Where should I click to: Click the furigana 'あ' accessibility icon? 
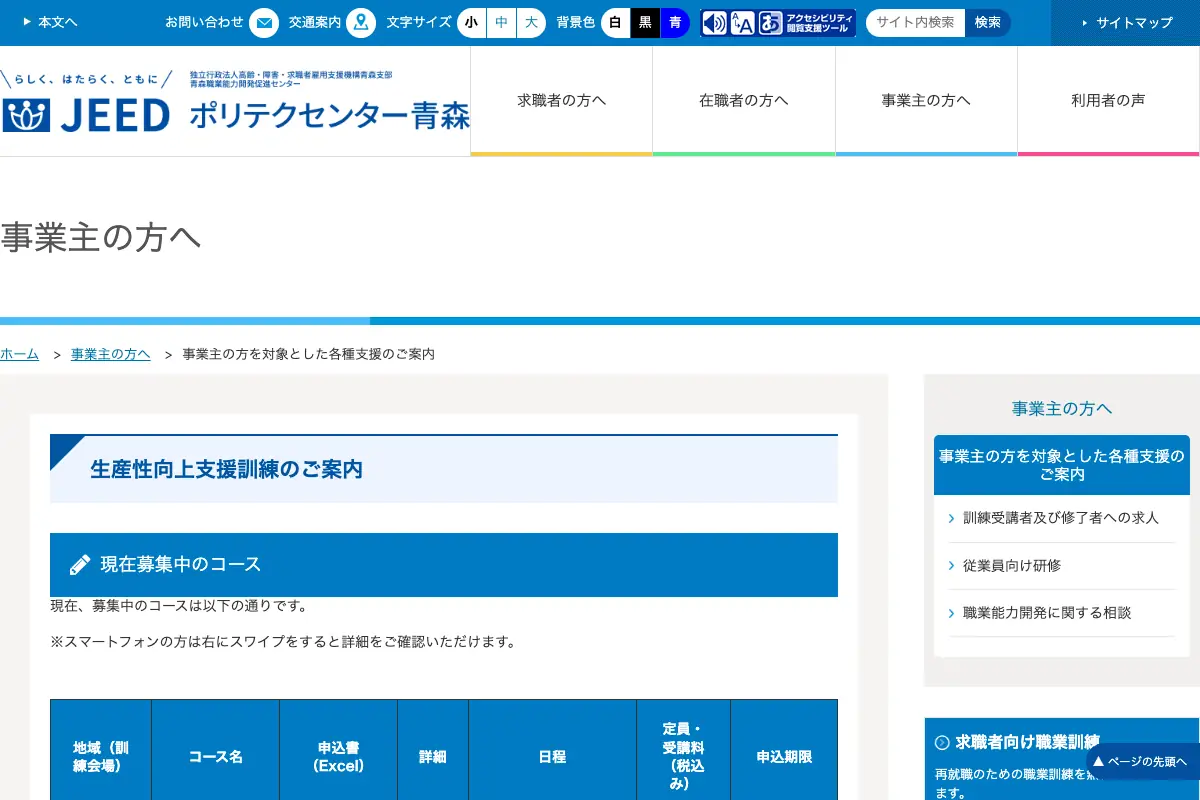[770, 23]
